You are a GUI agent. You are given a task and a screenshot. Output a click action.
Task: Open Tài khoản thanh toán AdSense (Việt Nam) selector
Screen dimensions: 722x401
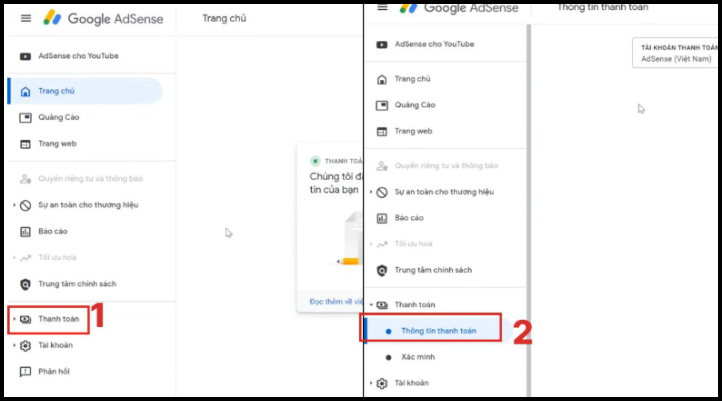click(675, 53)
